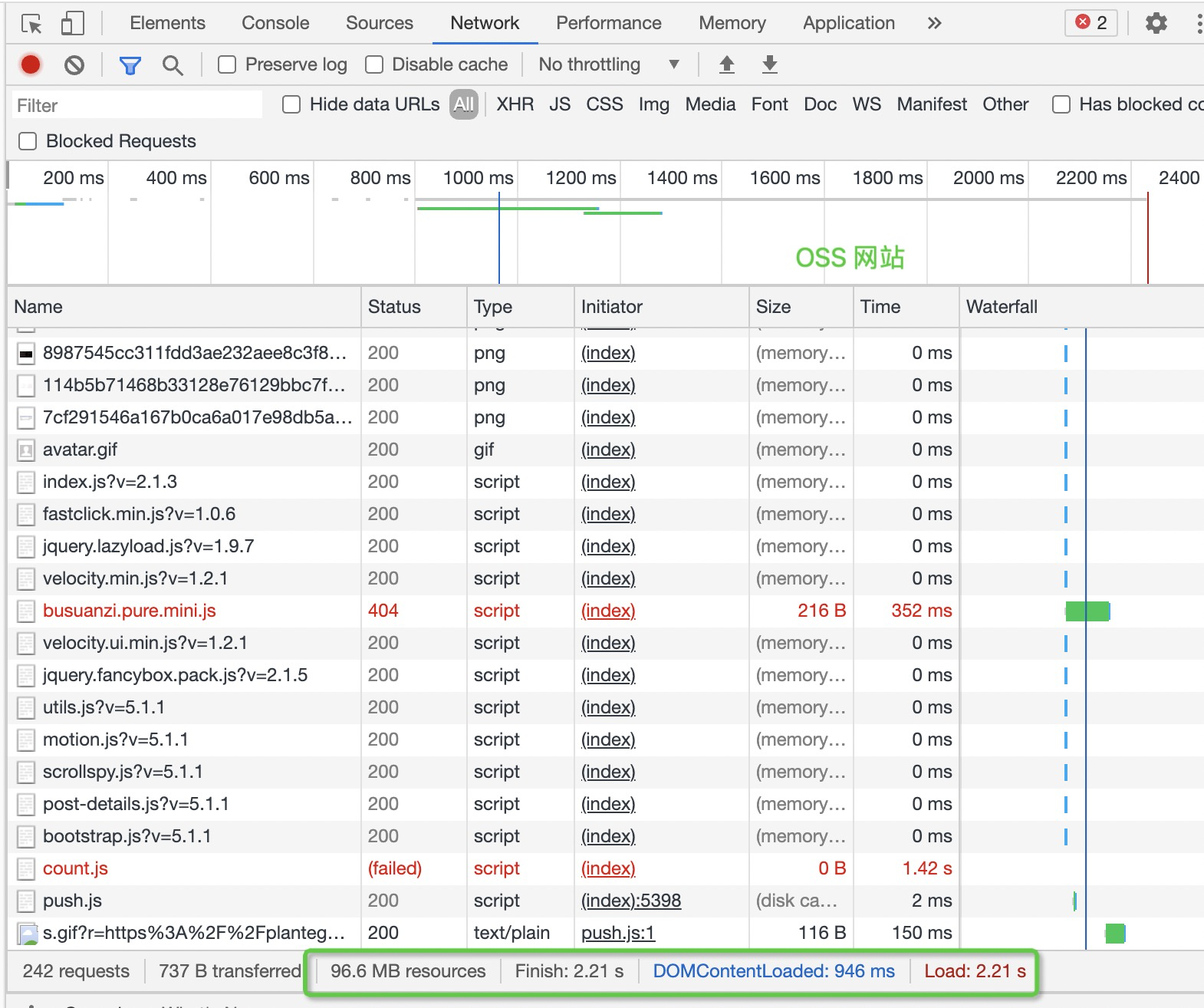Check the Blocked Requests checkbox
Image resolution: width=1204 pixels, height=1008 pixels.
click(x=28, y=141)
